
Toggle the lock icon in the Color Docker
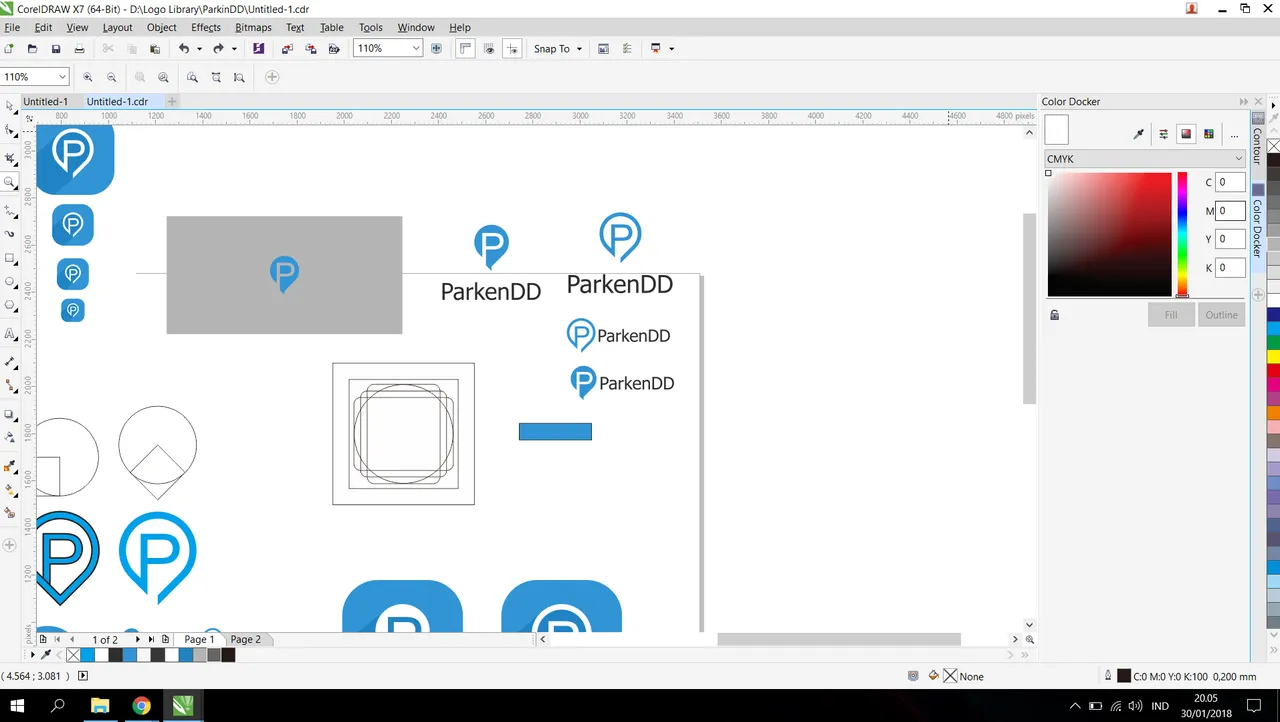click(1054, 315)
